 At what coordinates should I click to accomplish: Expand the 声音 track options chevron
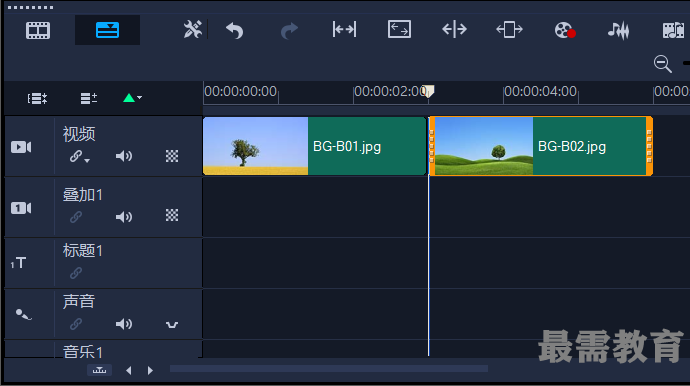pyautogui.click(x=172, y=325)
